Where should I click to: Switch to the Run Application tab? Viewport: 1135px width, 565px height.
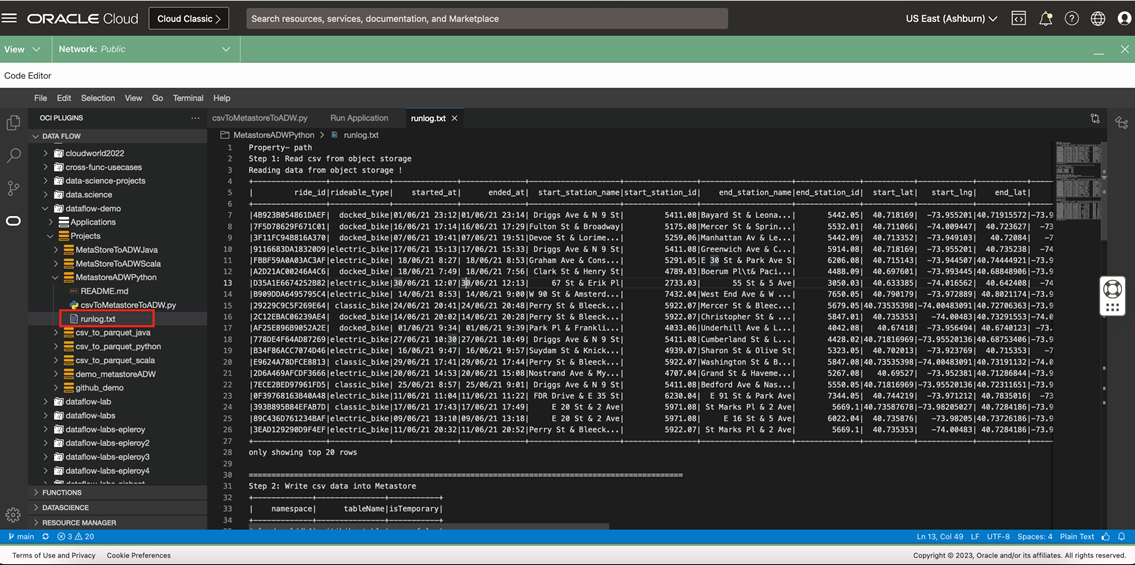click(x=359, y=118)
